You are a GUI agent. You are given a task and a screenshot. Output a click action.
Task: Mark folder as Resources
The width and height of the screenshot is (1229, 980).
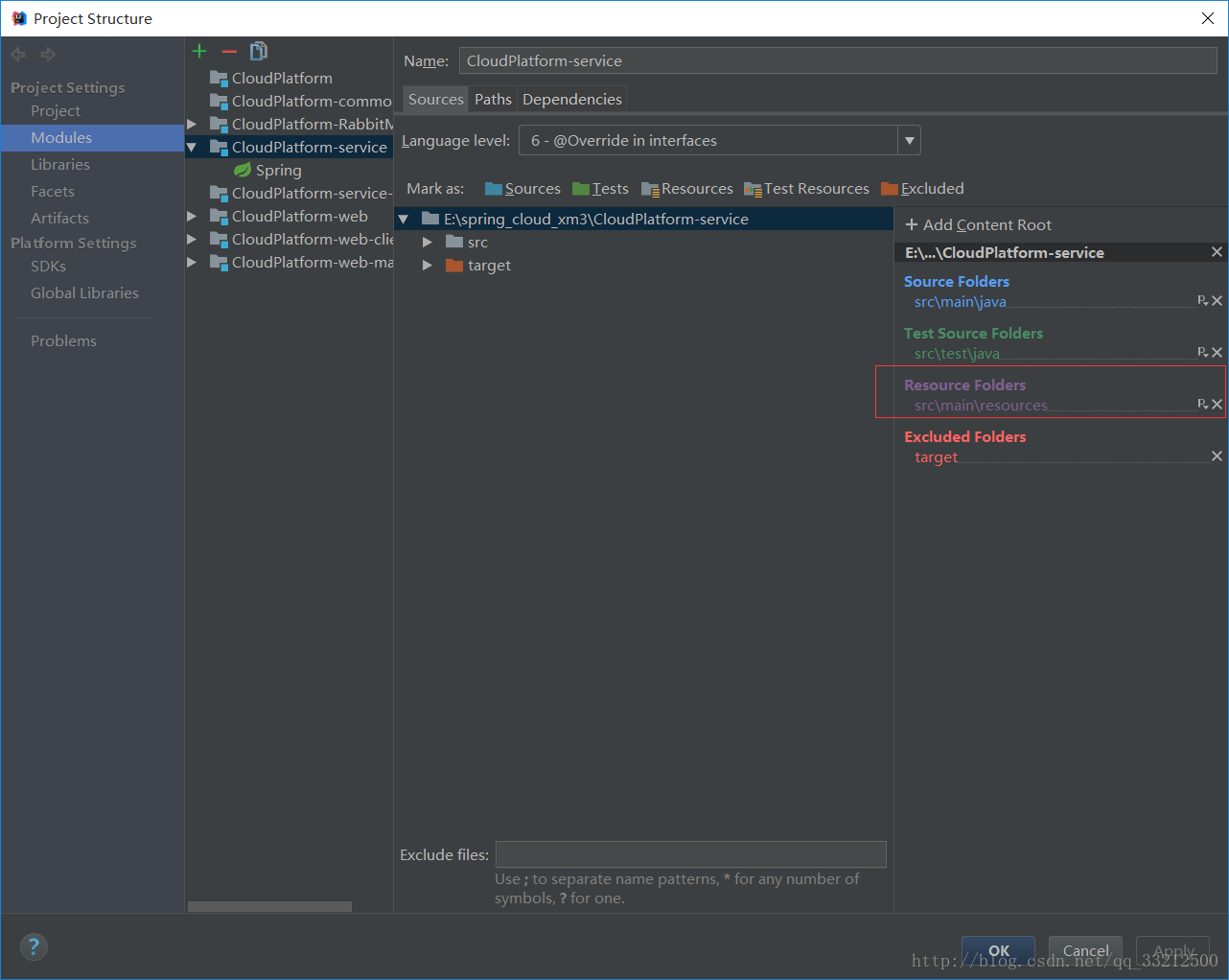coord(686,189)
